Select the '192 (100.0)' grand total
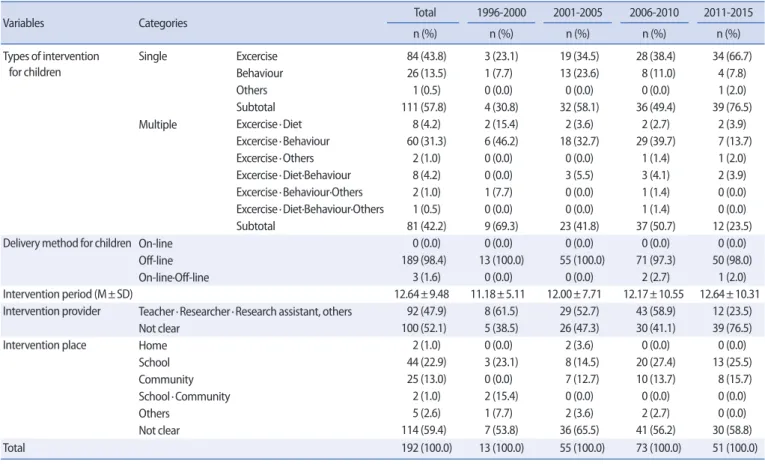The height and width of the screenshot is (464, 765). [426, 448]
